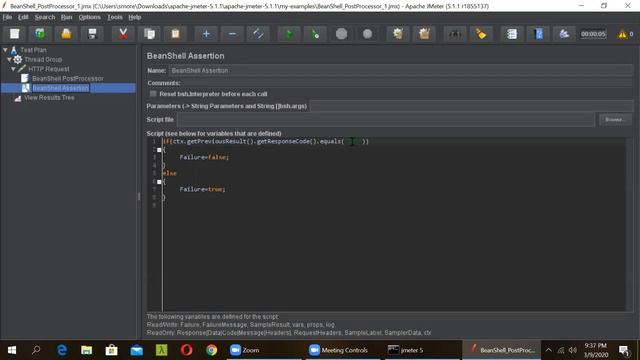Click the What's this node icon
The image size is (640, 360).
(x=564, y=34)
